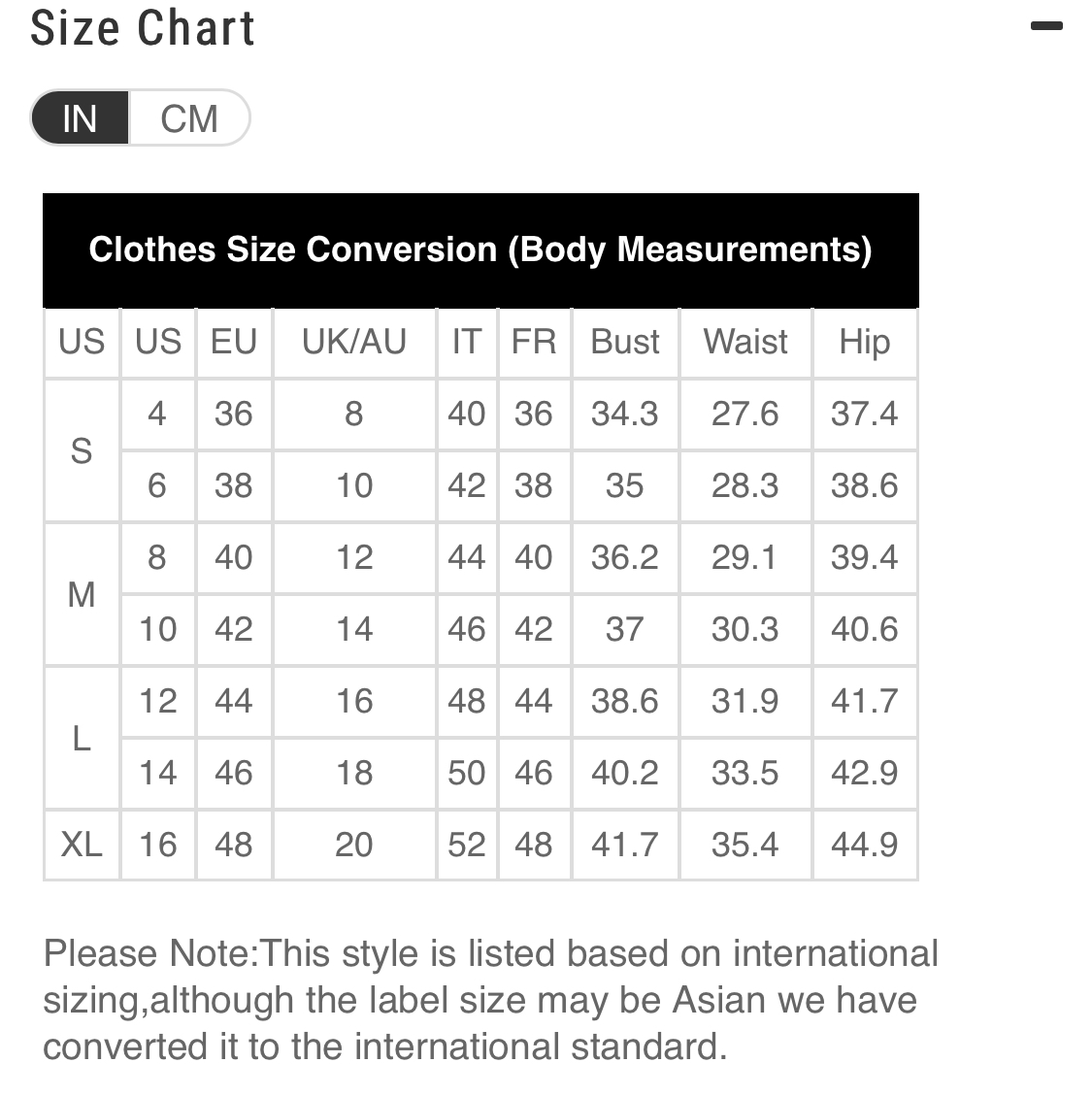Screen dimensions: 1092x1096
Task: Click the IT column header
Action: [x=467, y=343]
